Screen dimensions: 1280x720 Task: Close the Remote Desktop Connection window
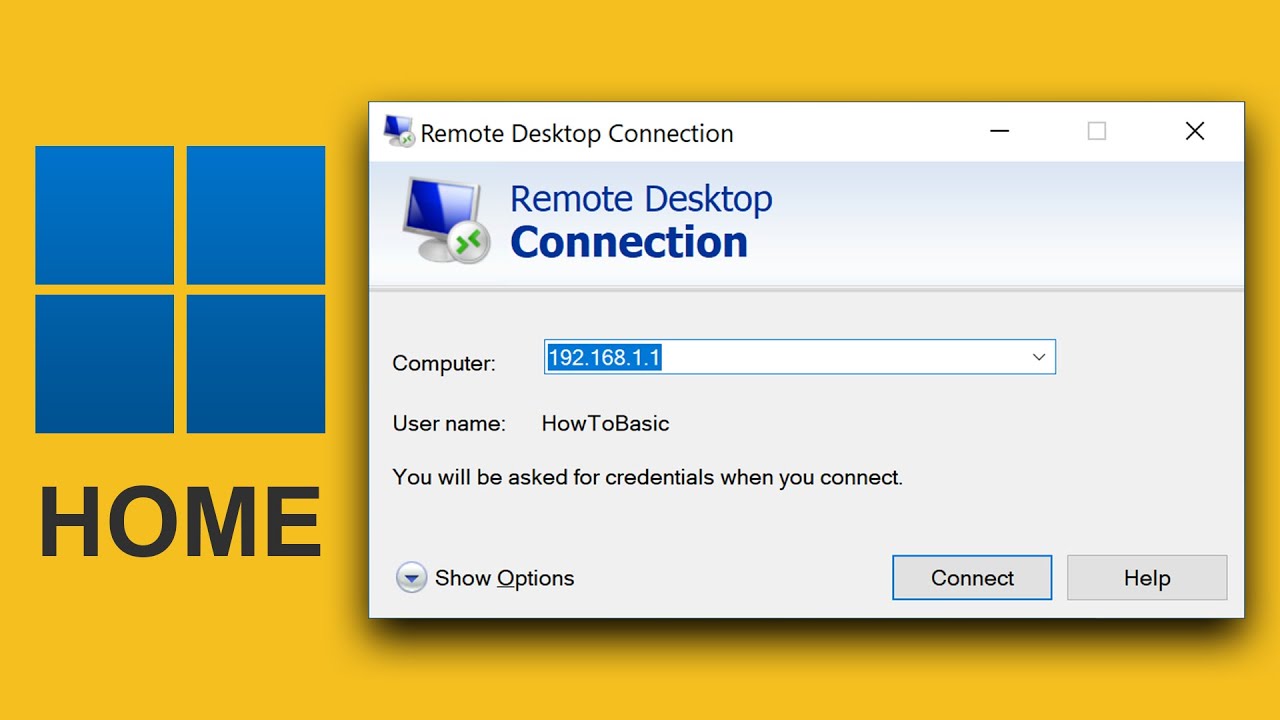tap(1195, 131)
